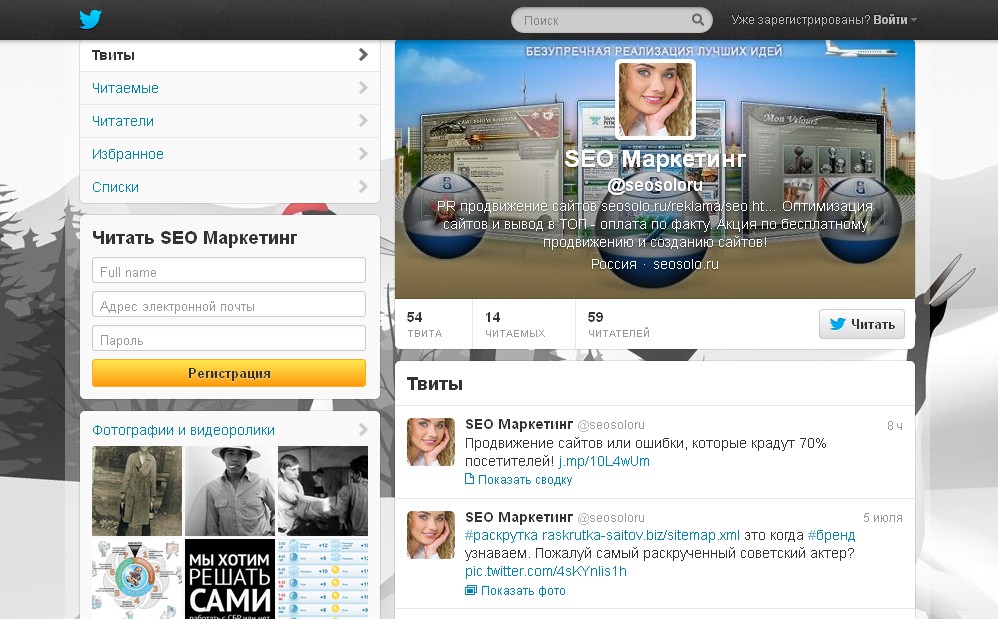Open raskrutka-saitov.biz/sitemap.xml link
The width and height of the screenshot is (998, 619).
[x=641, y=535]
